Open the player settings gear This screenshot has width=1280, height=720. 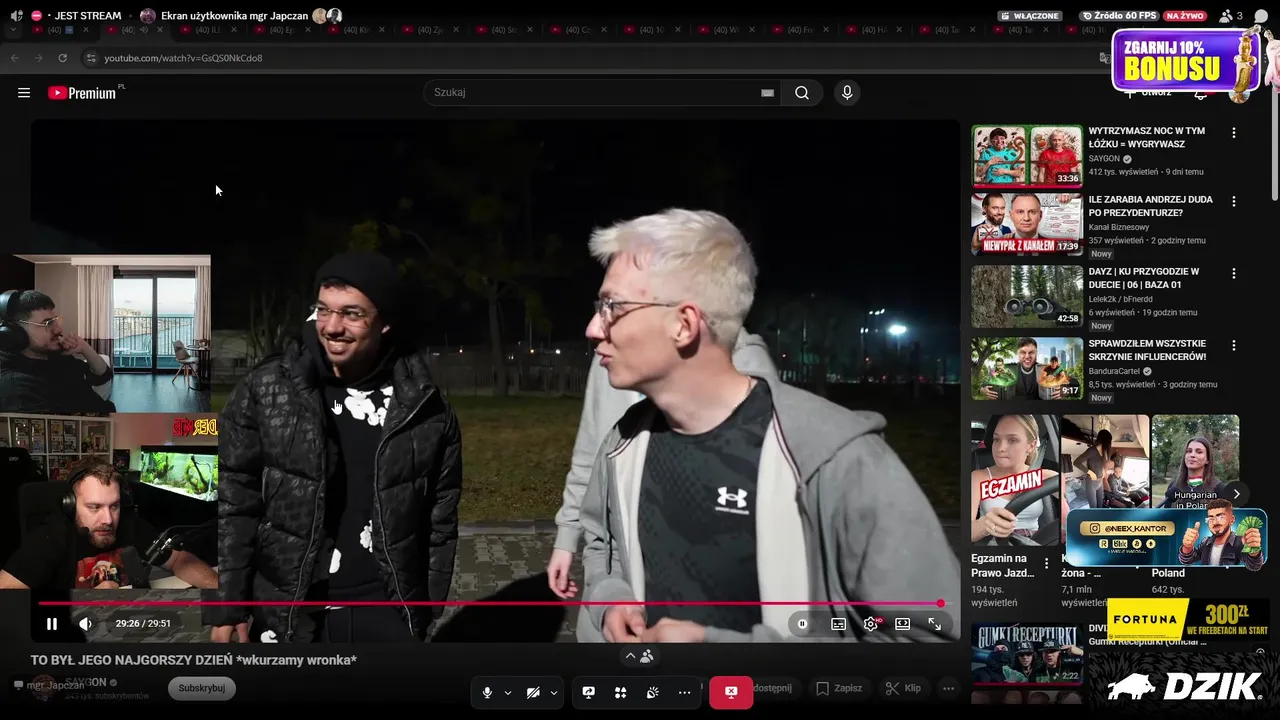coord(871,624)
